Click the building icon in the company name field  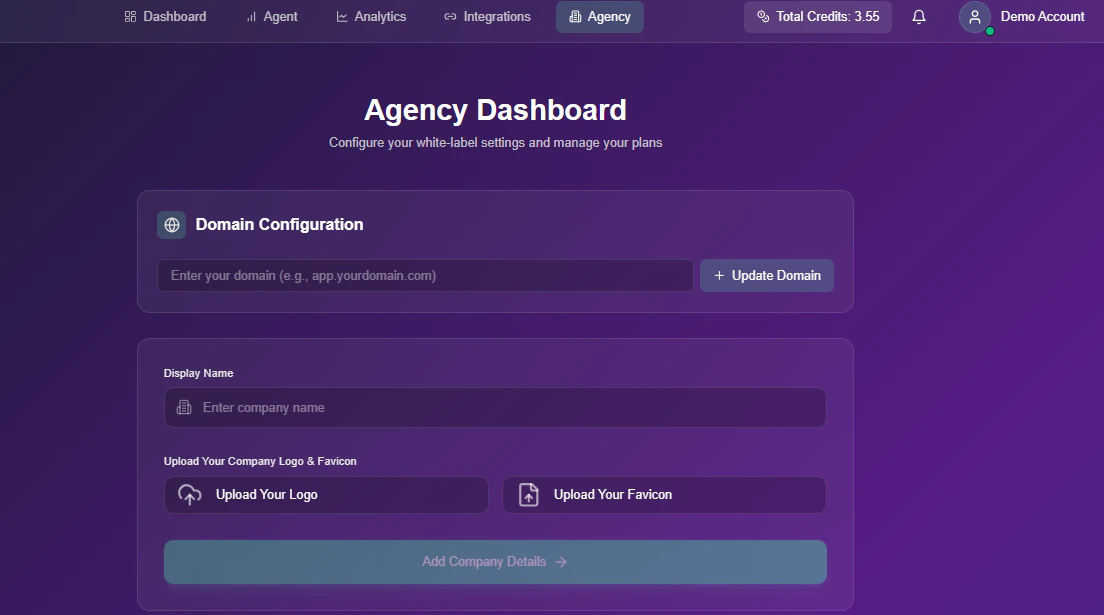182,407
